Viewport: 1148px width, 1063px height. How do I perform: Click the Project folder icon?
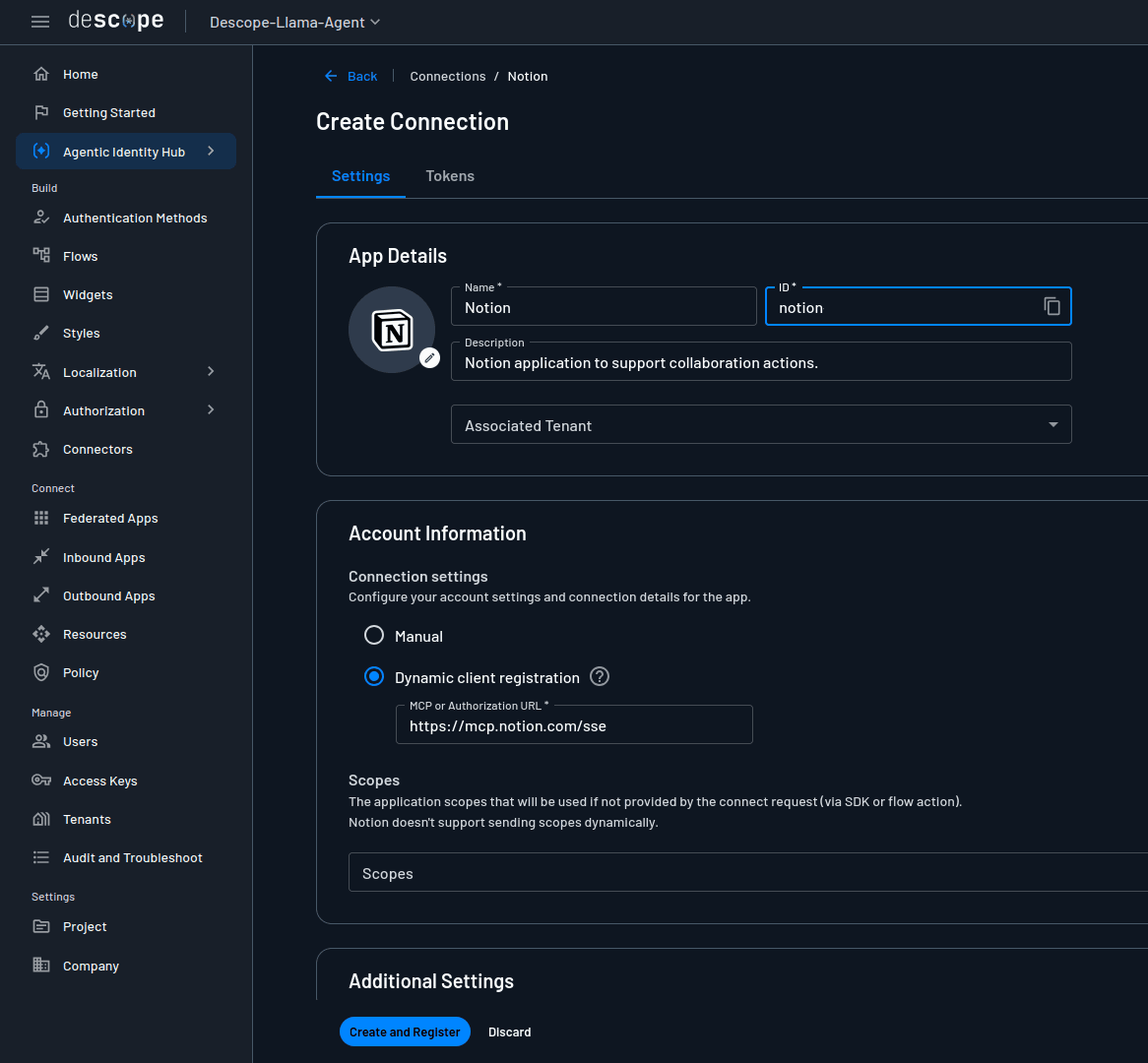(x=41, y=926)
